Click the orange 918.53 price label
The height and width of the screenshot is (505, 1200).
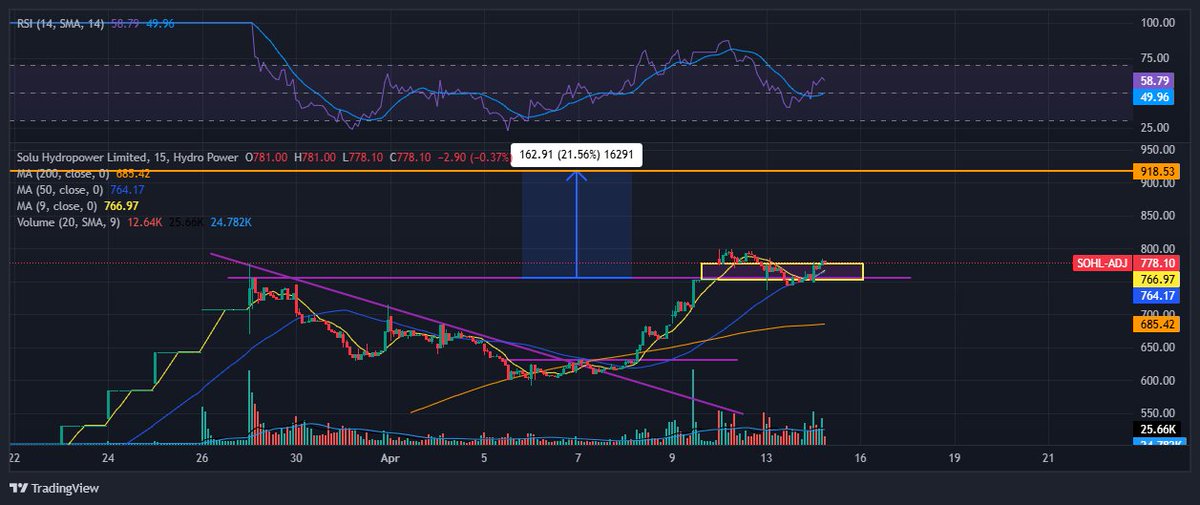(1155, 172)
